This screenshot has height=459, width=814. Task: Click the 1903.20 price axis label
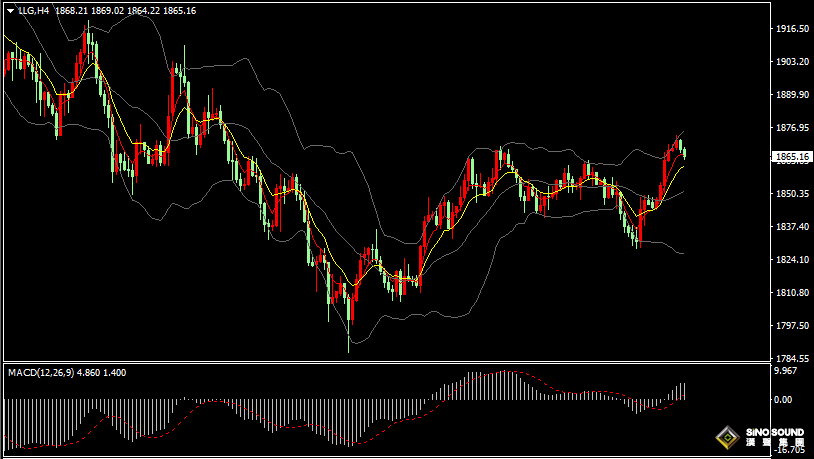tap(791, 62)
